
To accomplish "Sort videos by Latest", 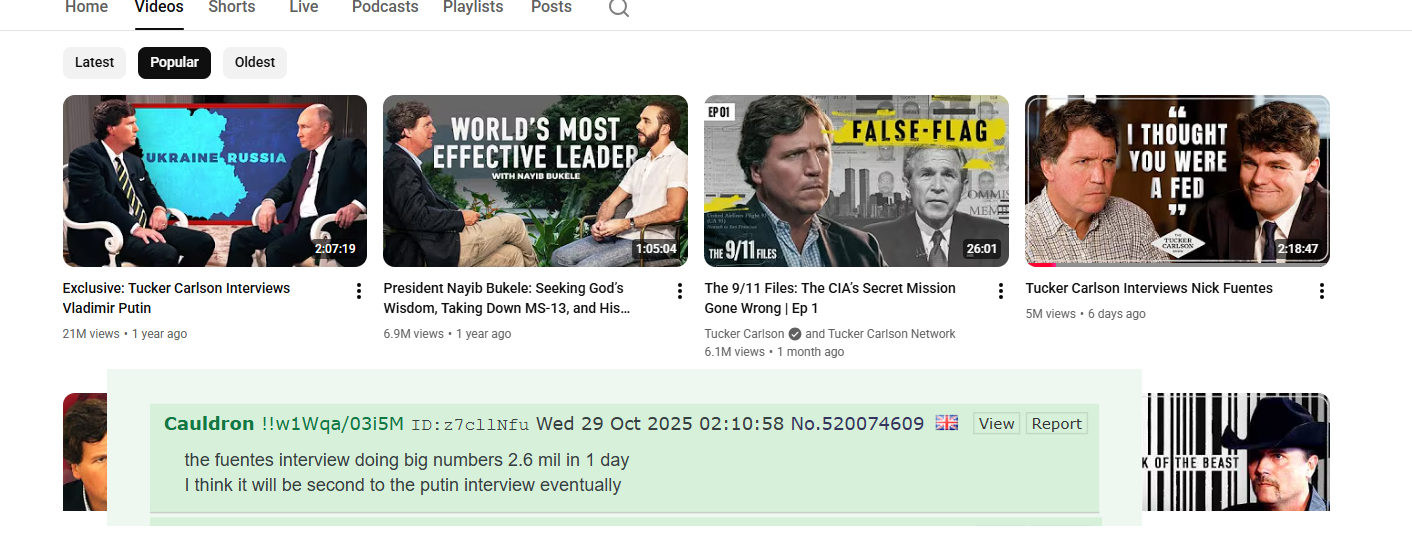I will (95, 62).
